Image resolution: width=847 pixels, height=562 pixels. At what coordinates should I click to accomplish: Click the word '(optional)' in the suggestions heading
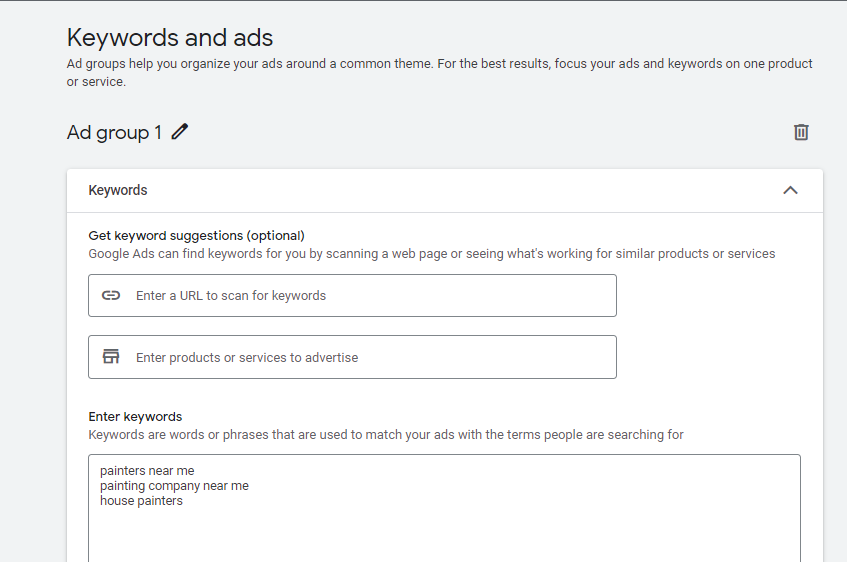tap(276, 236)
